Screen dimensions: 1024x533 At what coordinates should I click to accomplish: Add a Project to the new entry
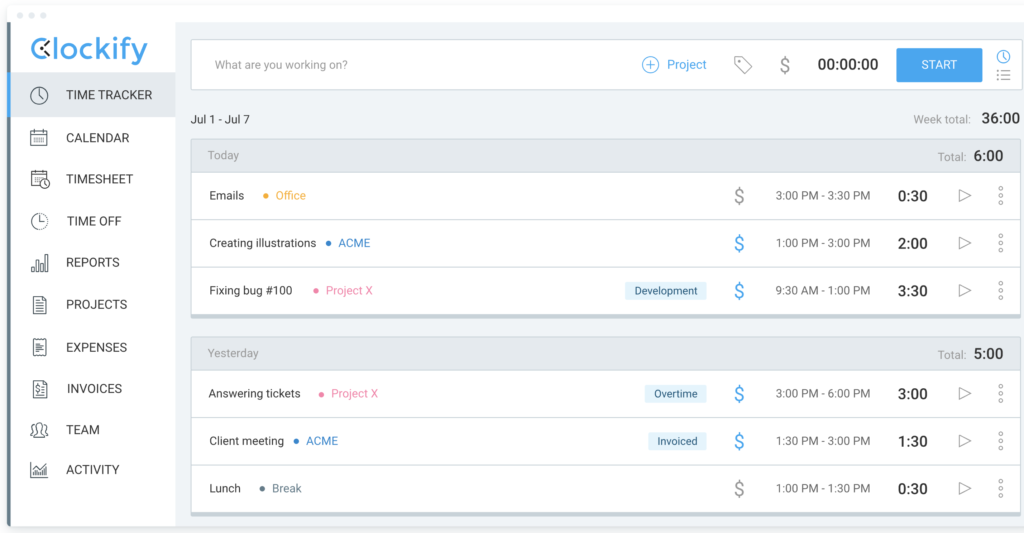point(674,65)
